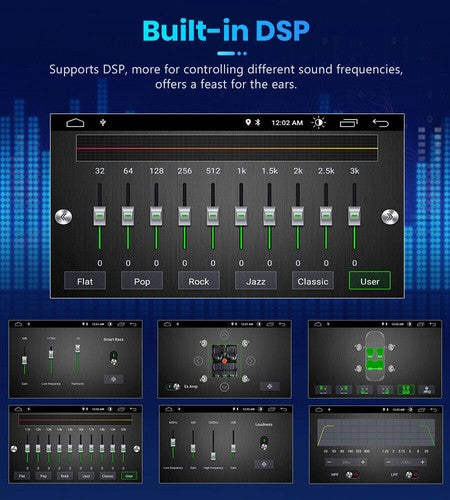This screenshot has height=500, width=450.
Task: Click the back arrow in main status bar
Action: tap(381, 123)
